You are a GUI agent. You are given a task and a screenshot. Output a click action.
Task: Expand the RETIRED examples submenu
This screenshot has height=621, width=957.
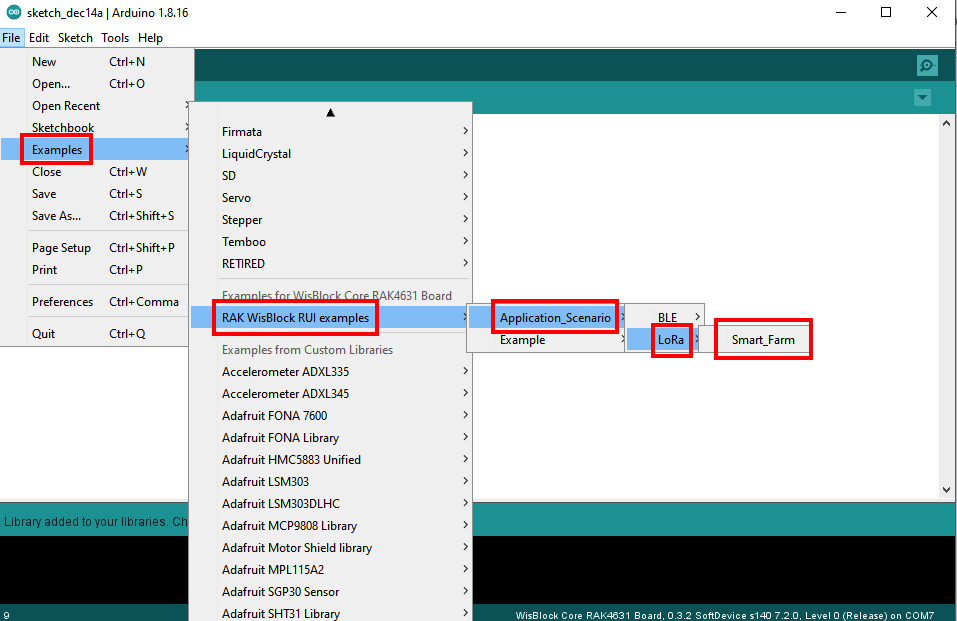pyautogui.click(x=330, y=263)
